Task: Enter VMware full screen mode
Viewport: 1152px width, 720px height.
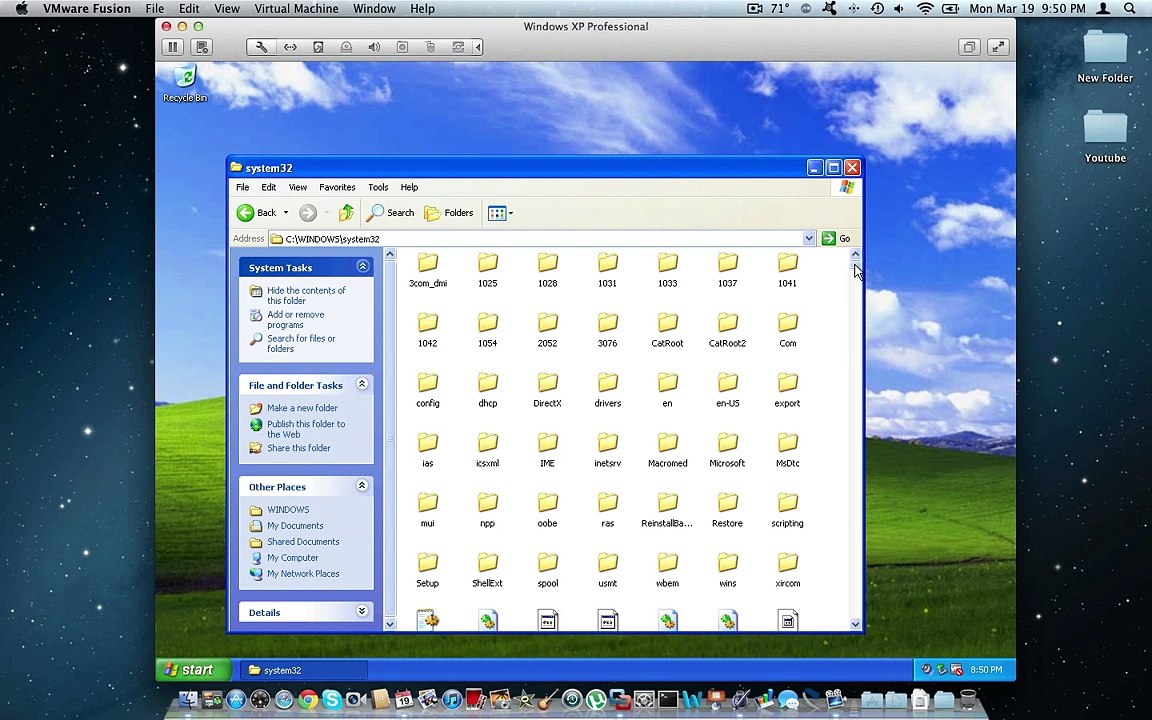Action: (x=998, y=47)
